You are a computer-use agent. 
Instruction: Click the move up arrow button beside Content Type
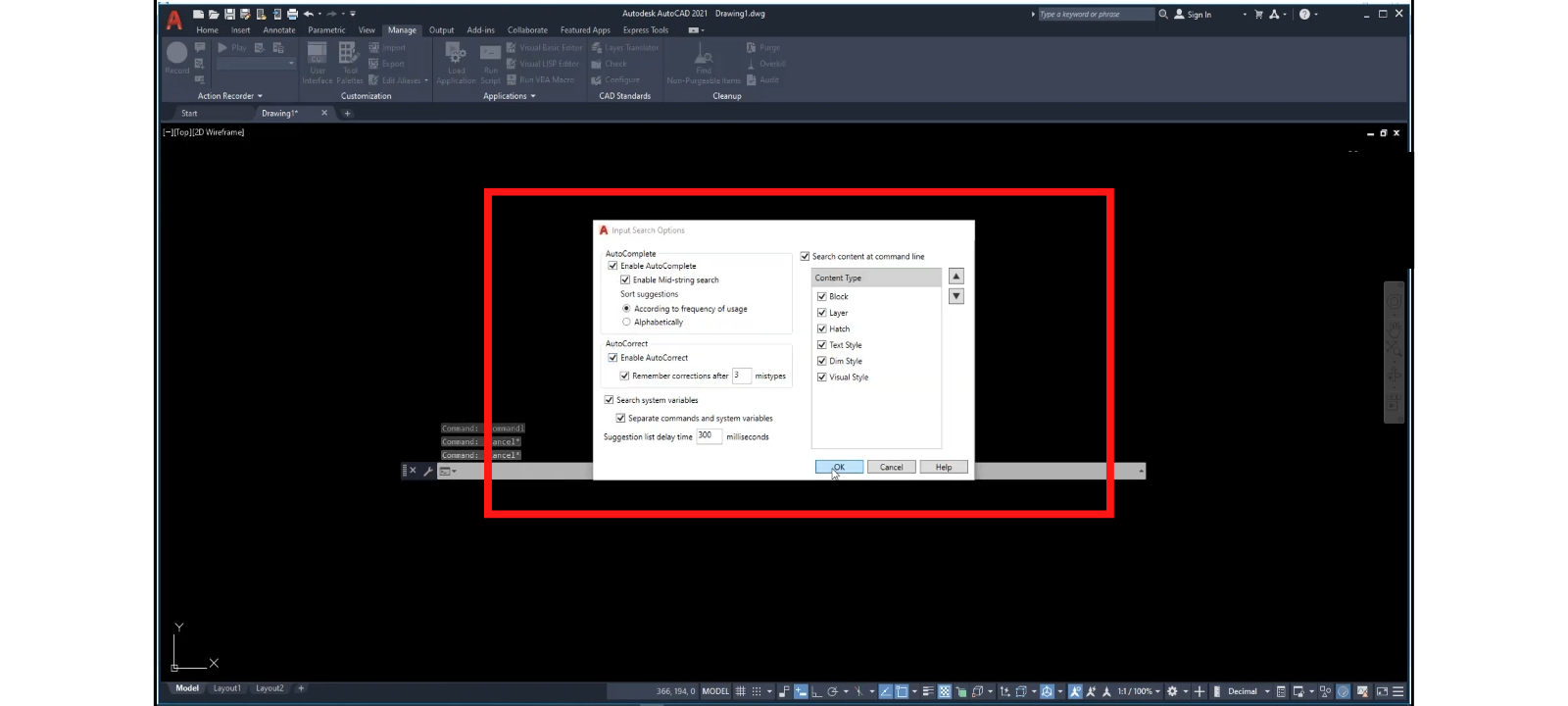tap(956, 277)
